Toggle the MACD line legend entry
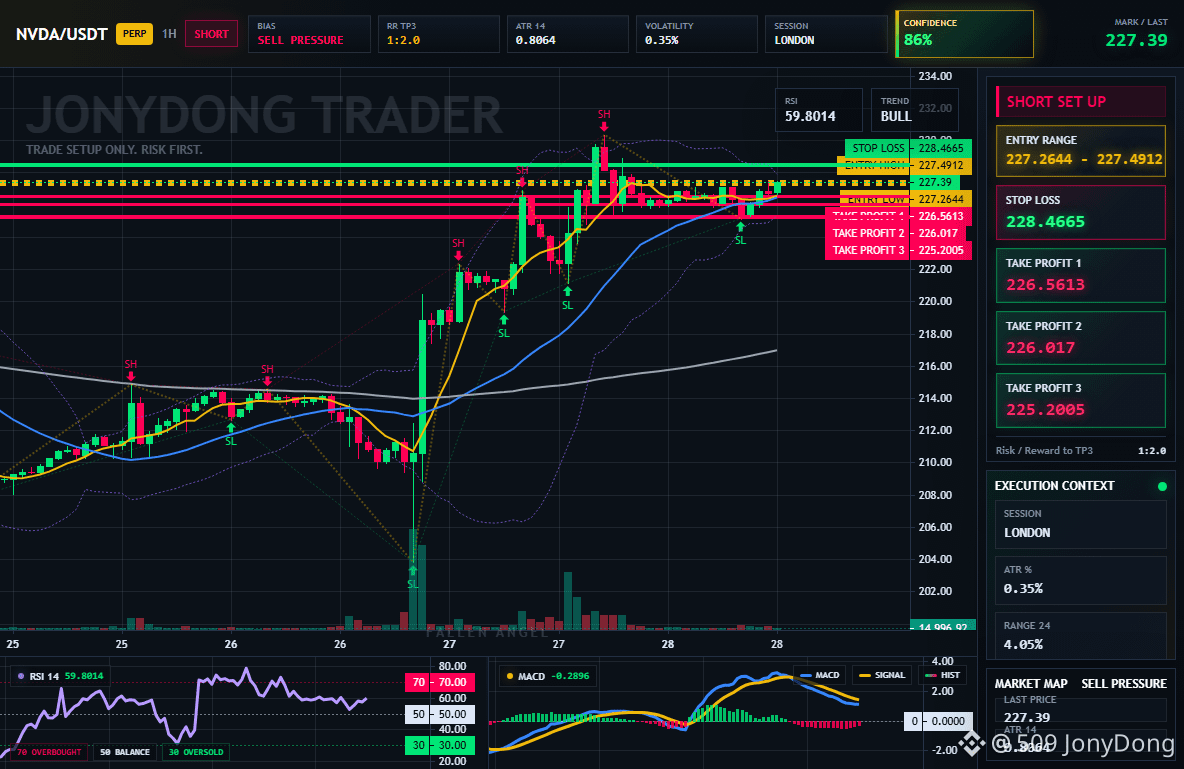 pos(819,675)
